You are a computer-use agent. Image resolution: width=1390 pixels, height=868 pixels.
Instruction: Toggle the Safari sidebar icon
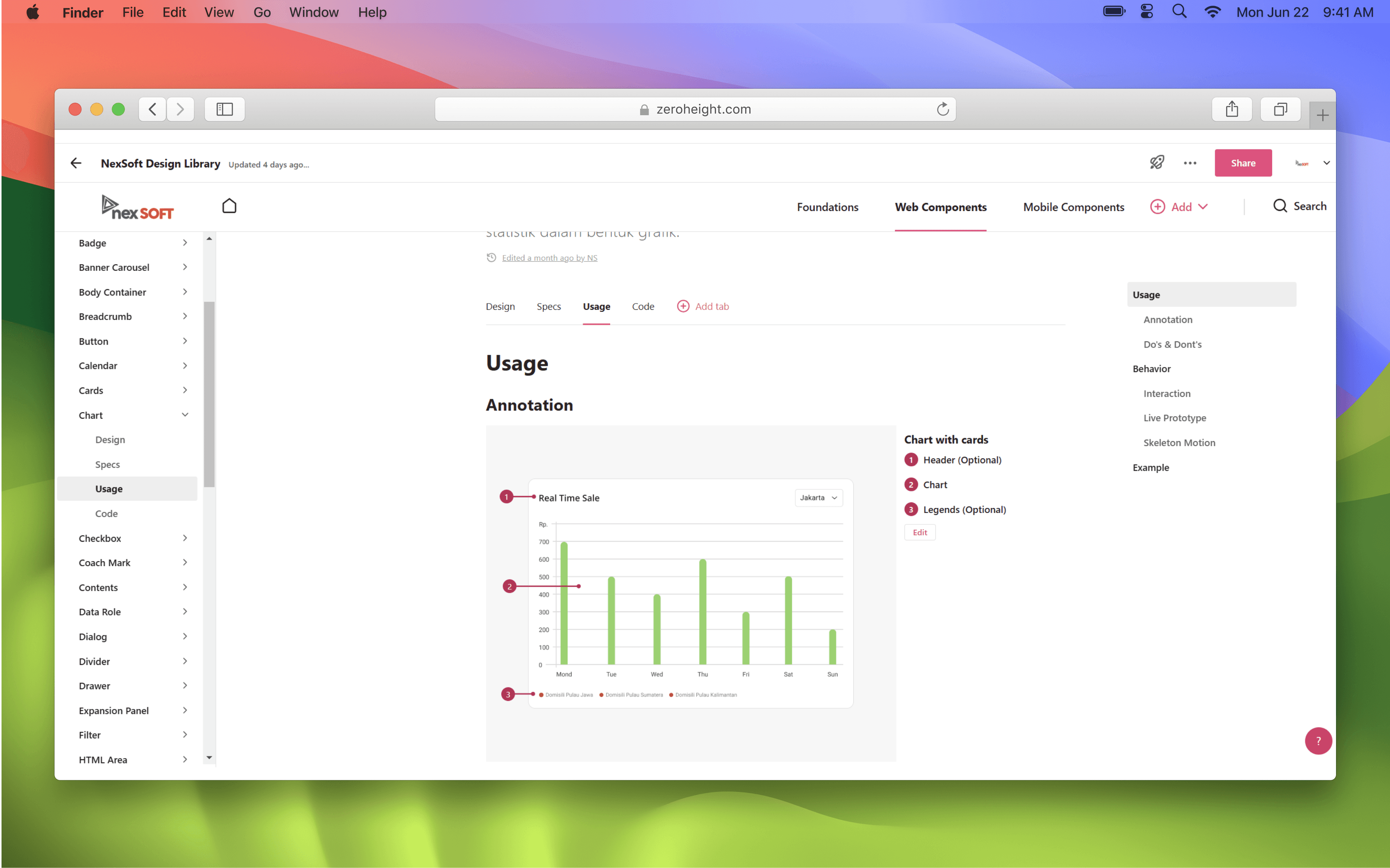(224, 109)
